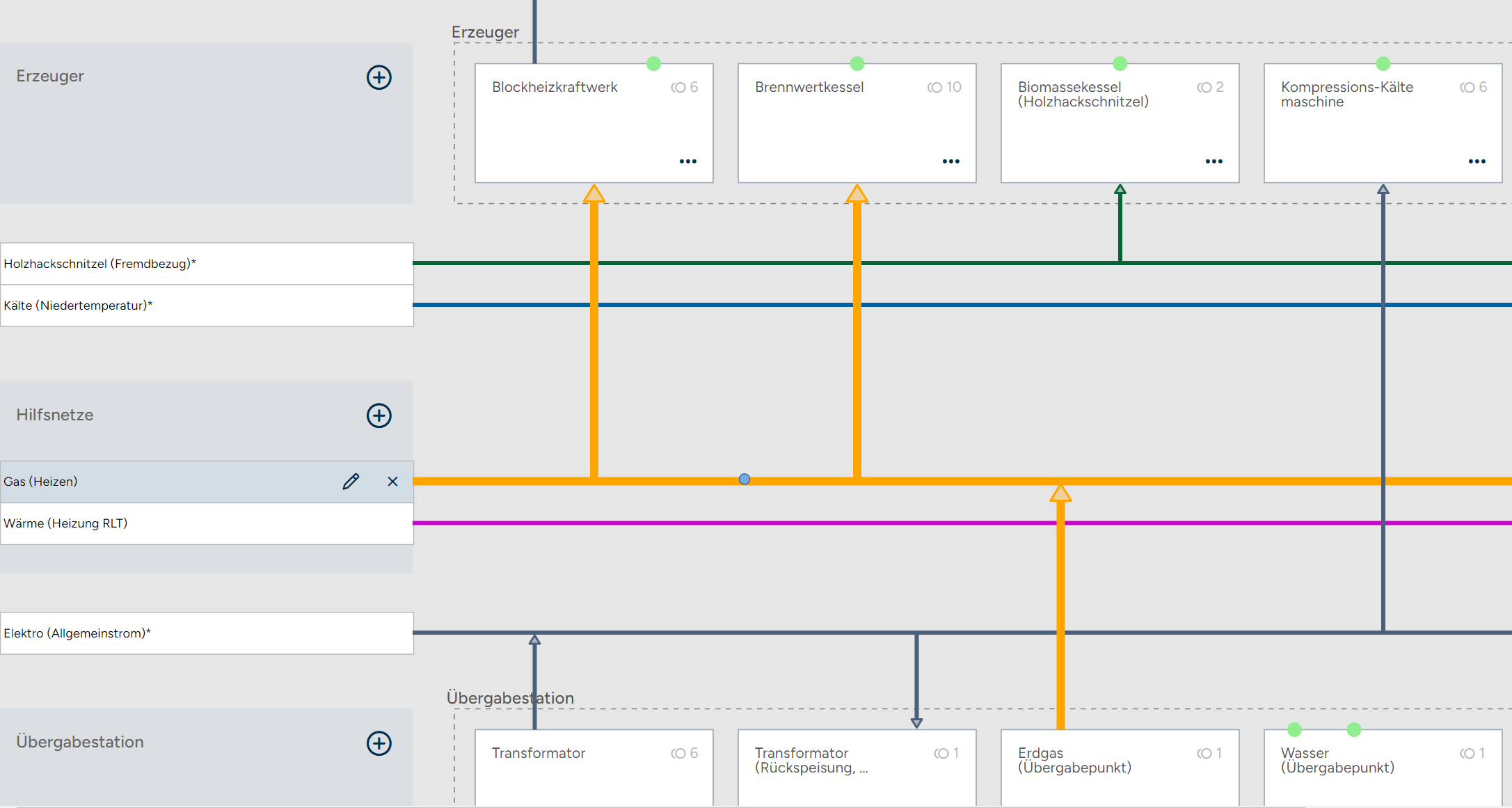Open Kompressions-Kältemaschine three-dot options menu
The image size is (1512, 808).
point(1477,161)
